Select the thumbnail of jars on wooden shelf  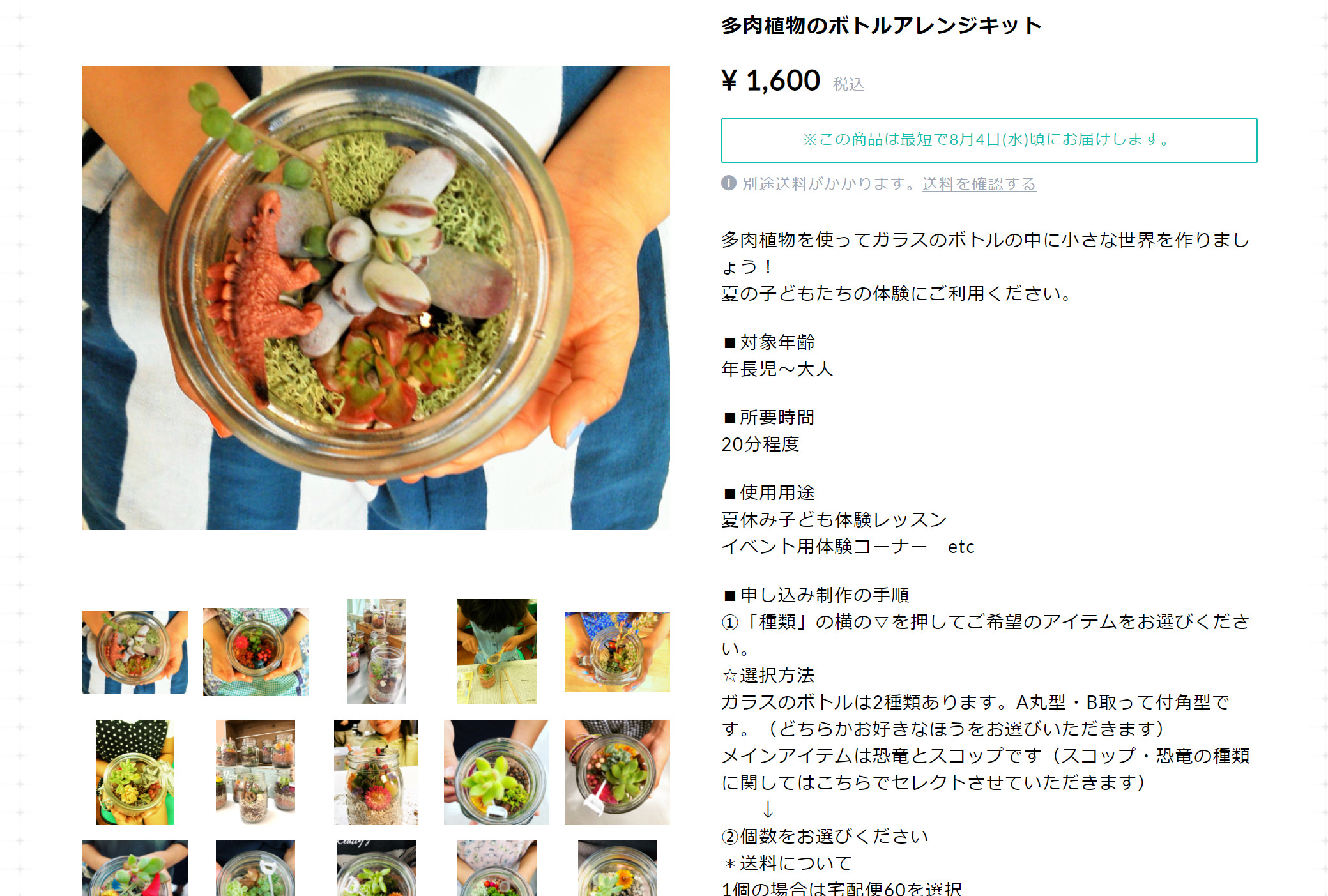coord(256,772)
